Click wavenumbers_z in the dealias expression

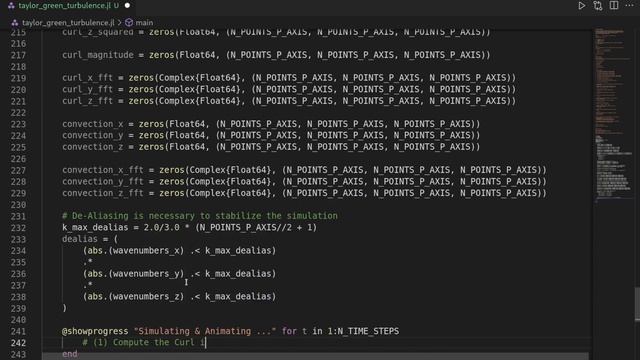coord(146,296)
